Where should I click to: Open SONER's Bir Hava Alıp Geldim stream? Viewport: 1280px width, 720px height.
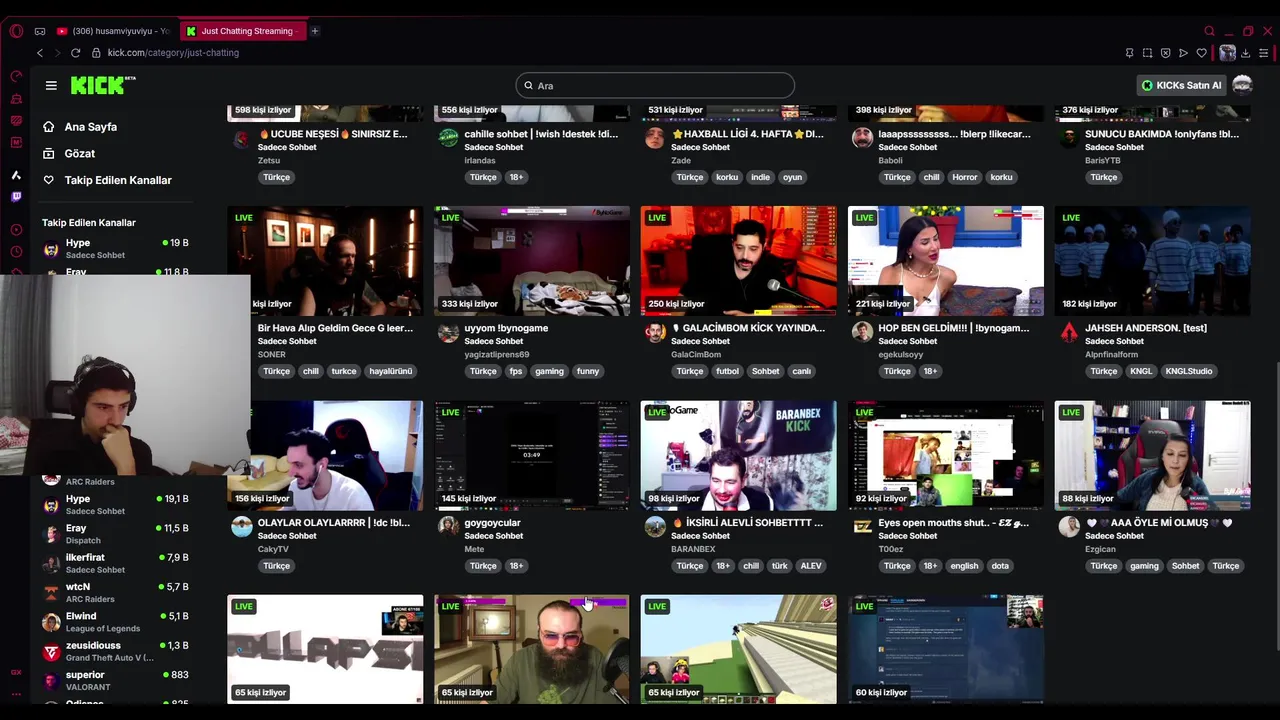pyautogui.click(x=325, y=261)
